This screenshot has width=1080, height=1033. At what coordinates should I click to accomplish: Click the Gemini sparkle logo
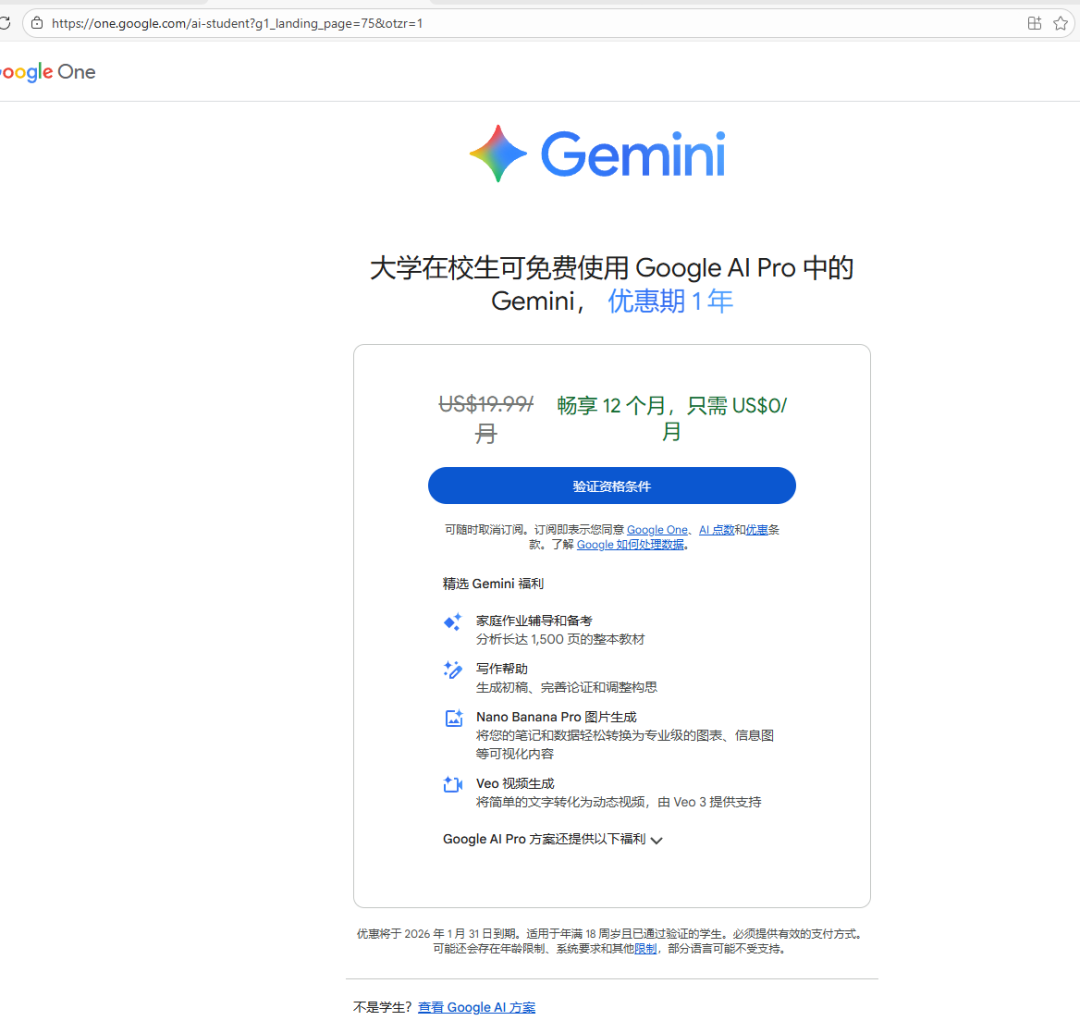click(x=497, y=153)
